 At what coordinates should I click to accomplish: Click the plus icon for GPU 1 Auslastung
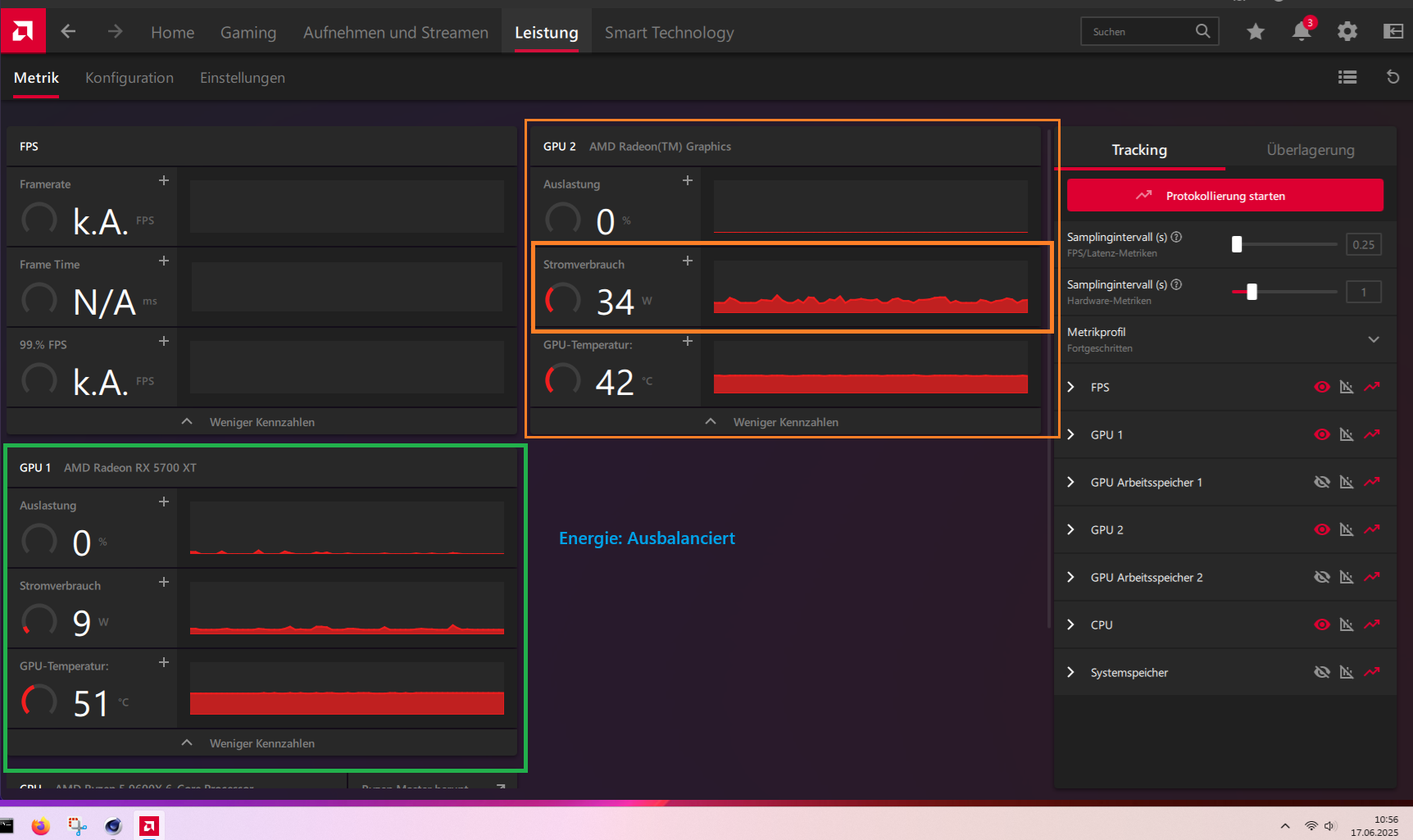pyautogui.click(x=164, y=502)
